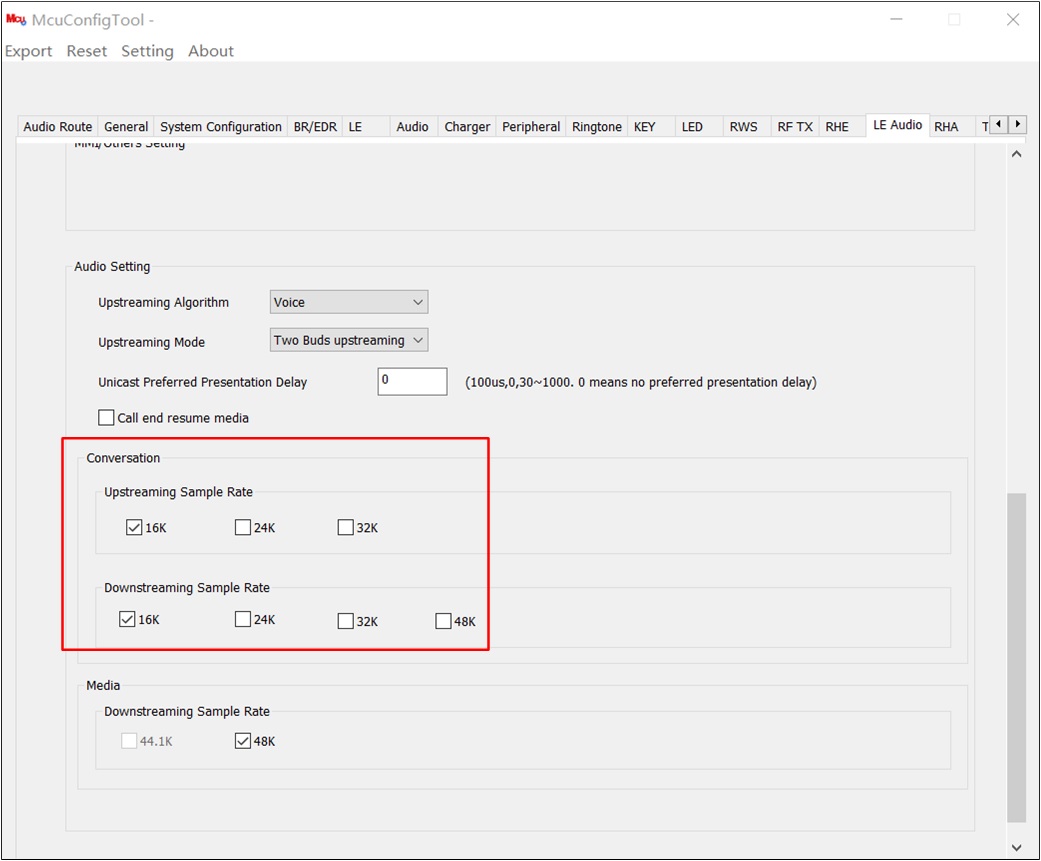
Task: Check Conversation downstreaming 32K sample rate
Action: 346,621
